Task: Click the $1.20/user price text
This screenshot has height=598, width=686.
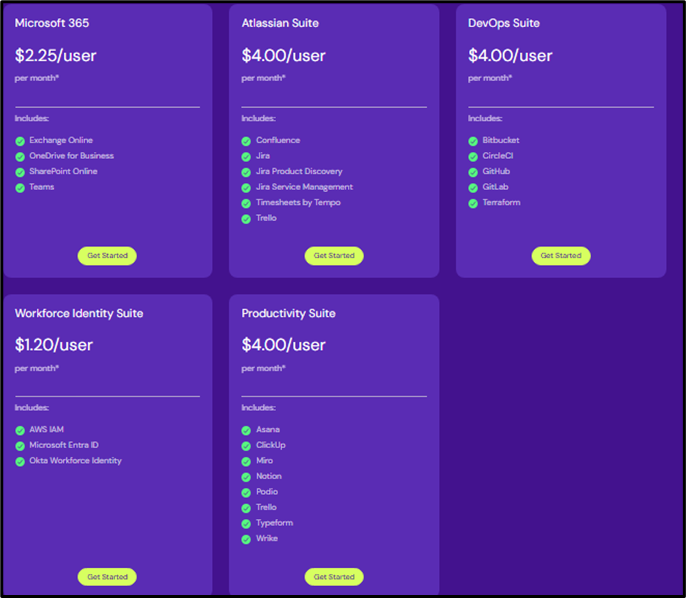Action: pyautogui.click(x=54, y=345)
